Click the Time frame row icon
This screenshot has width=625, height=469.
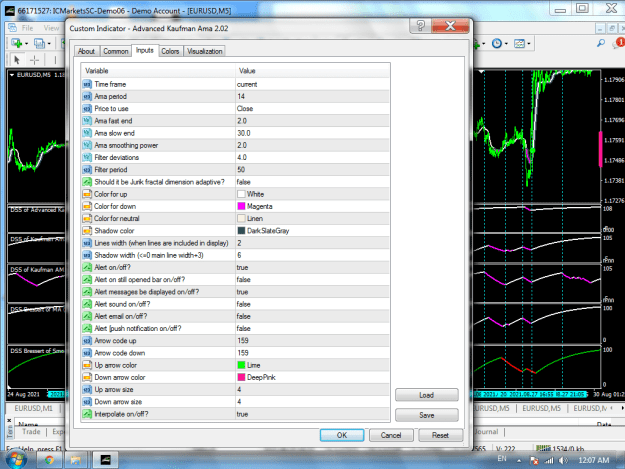click(87, 84)
